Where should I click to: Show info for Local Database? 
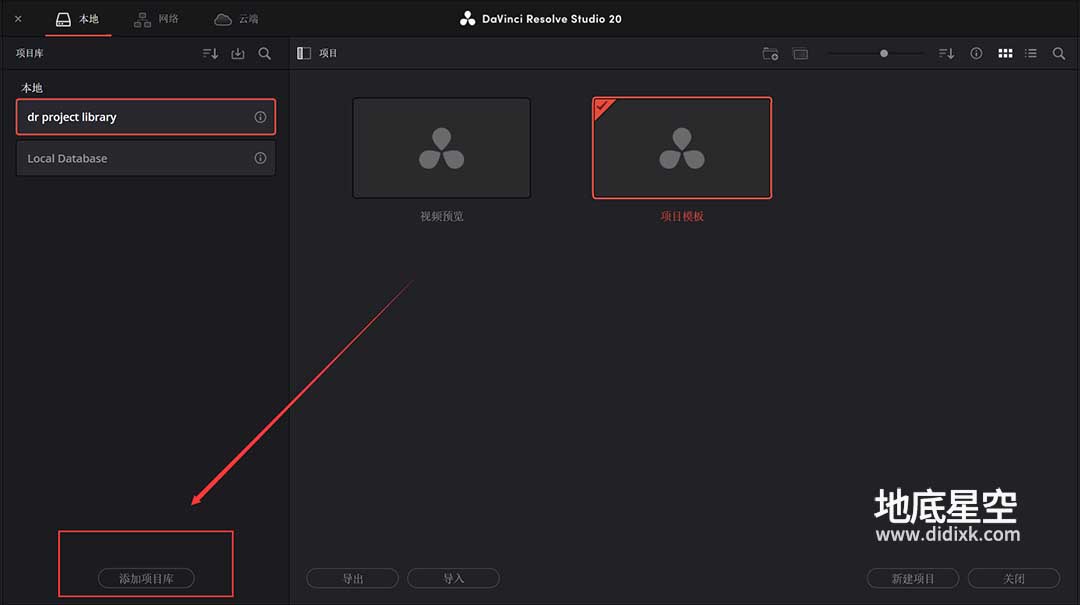pyautogui.click(x=260, y=158)
